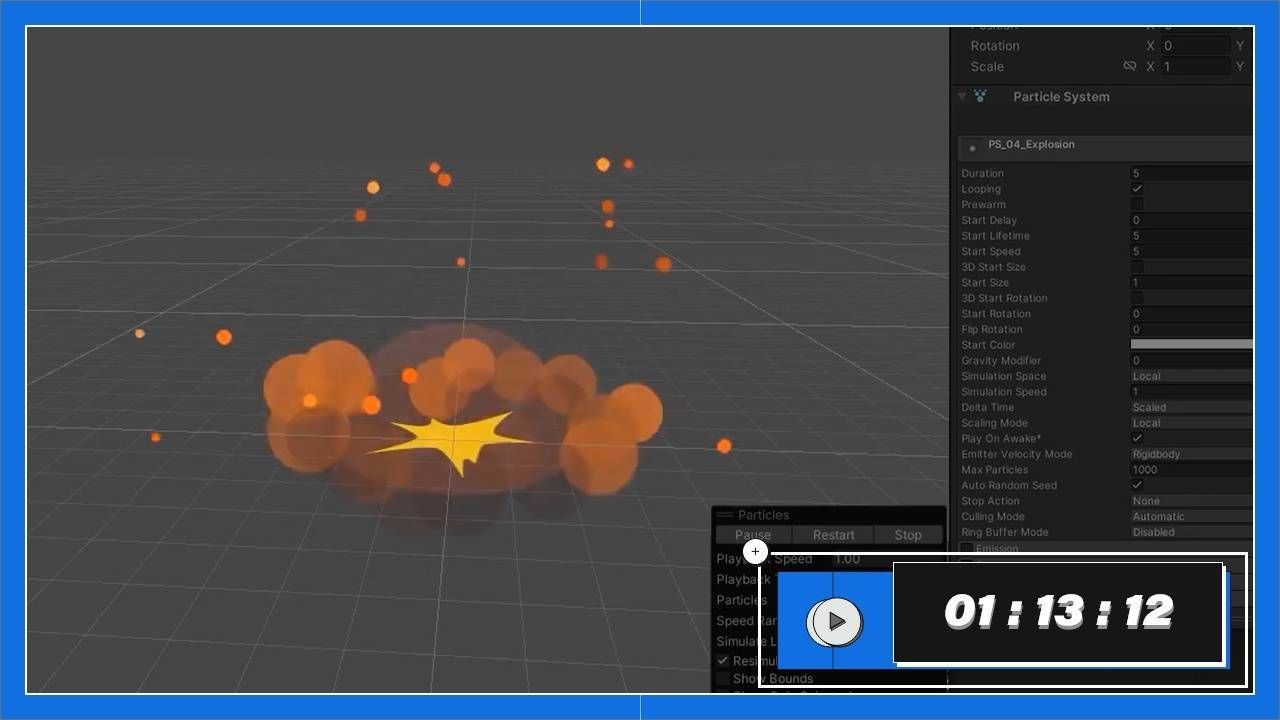Open the Start Color picker swatch
The image size is (1280, 720).
[x=1191, y=345]
